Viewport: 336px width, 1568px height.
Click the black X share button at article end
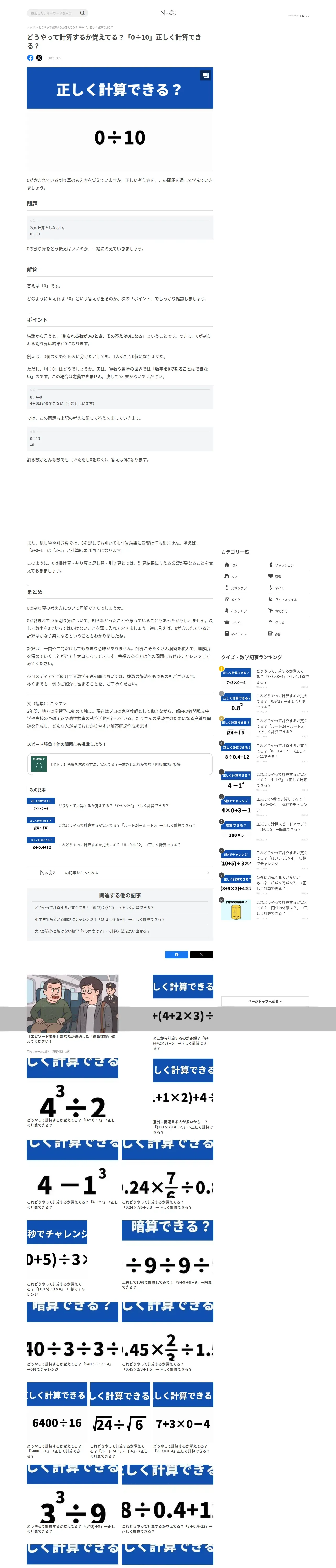pyautogui.click(x=201, y=954)
